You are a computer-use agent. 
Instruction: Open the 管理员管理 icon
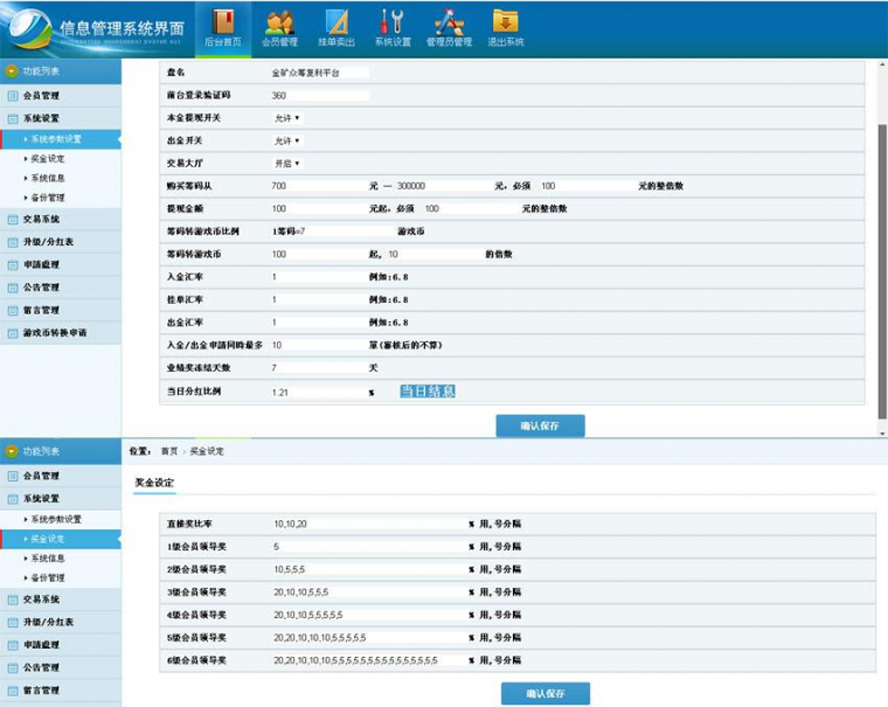point(449,23)
